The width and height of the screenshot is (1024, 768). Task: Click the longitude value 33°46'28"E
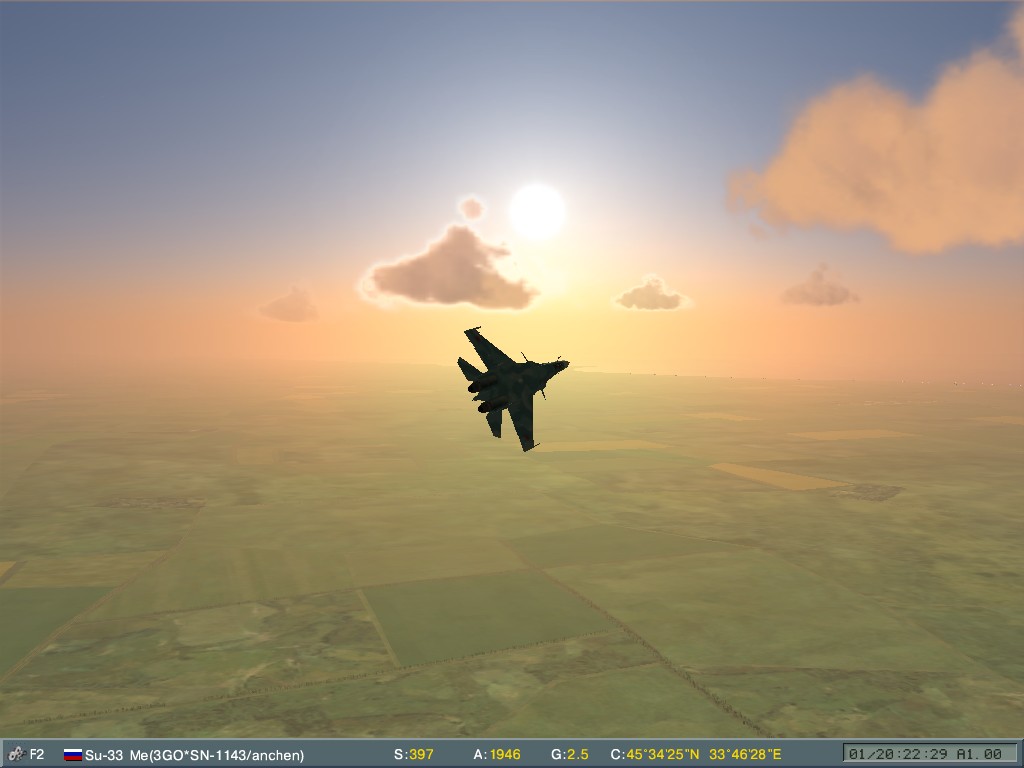click(x=744, y=754)
